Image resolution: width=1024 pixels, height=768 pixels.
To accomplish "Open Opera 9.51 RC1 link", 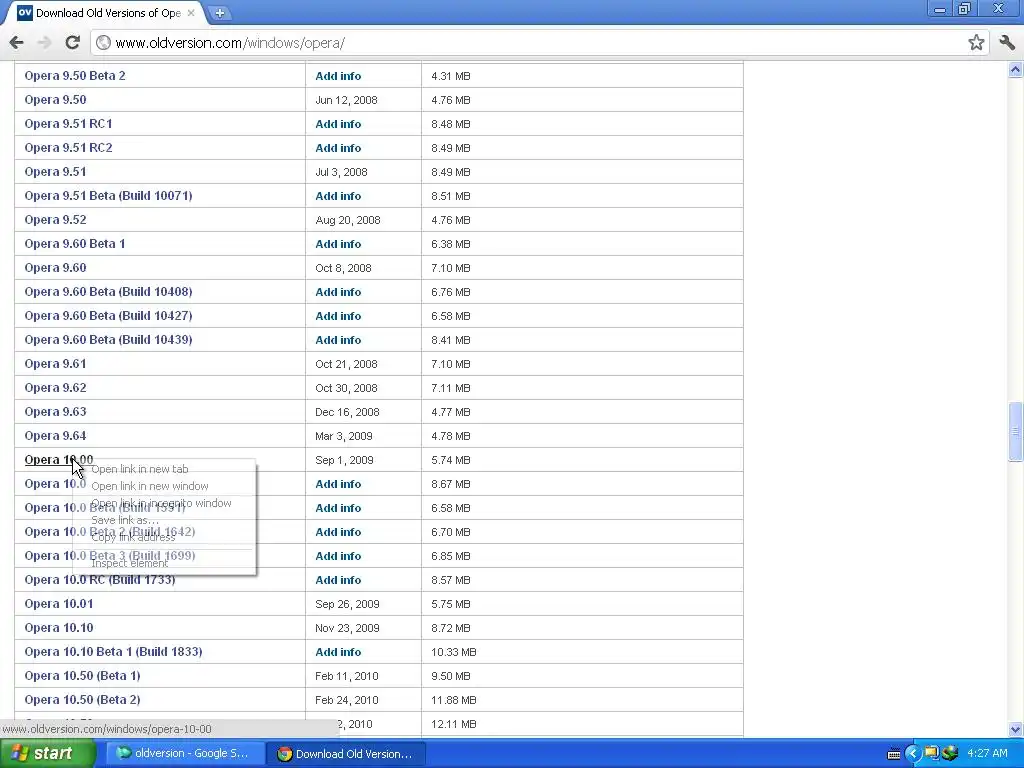I will 69,124.
